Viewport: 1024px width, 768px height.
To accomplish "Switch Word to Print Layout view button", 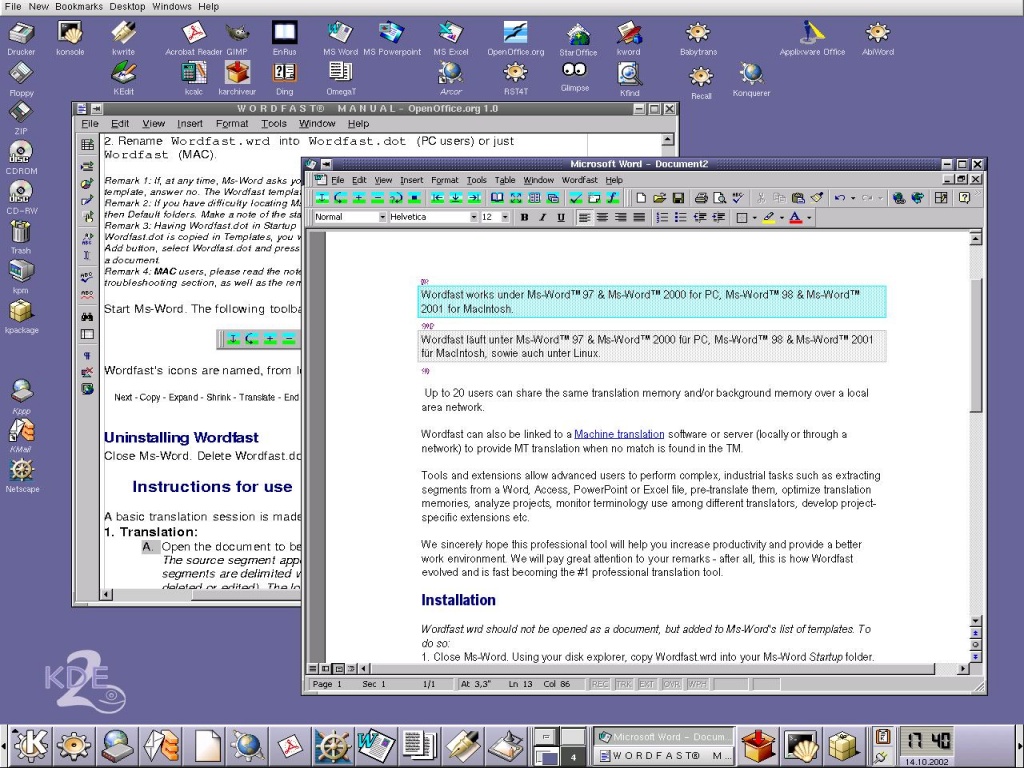I will click(x=338, y=669).
